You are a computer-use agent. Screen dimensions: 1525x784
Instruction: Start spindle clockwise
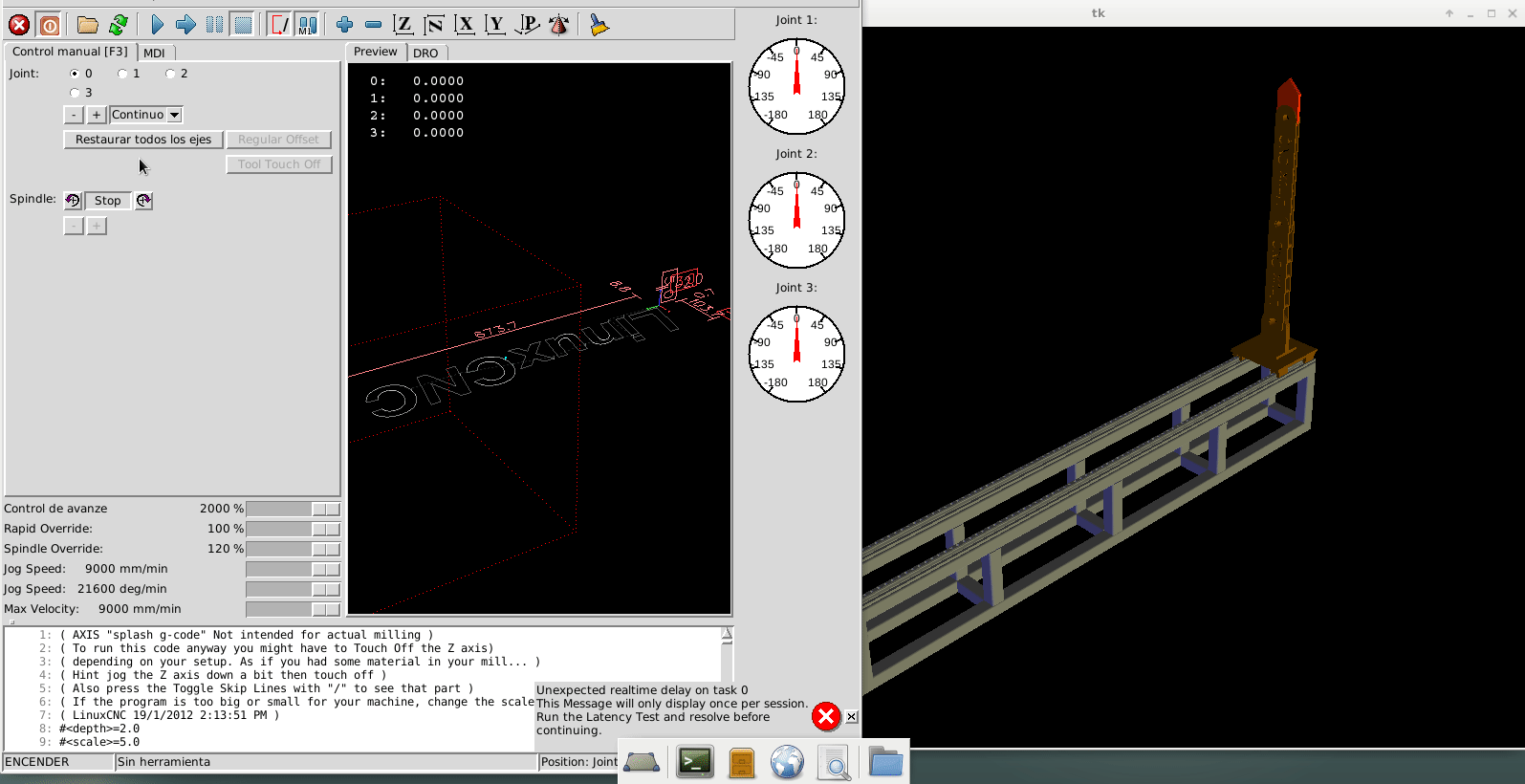tap(143, 201)
